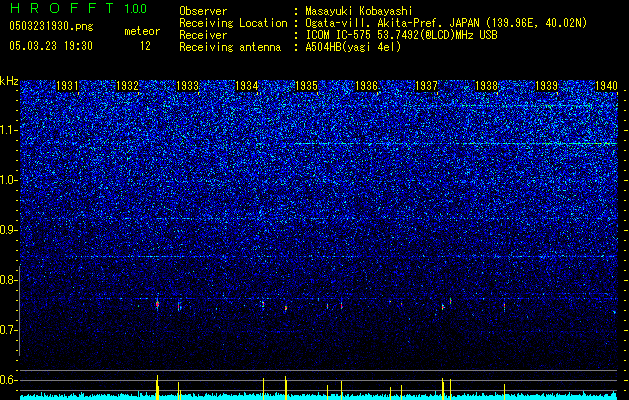Screen dimensions: 629x400
Task: Click the meteor count value 12
Action: [x=145, y=46]
